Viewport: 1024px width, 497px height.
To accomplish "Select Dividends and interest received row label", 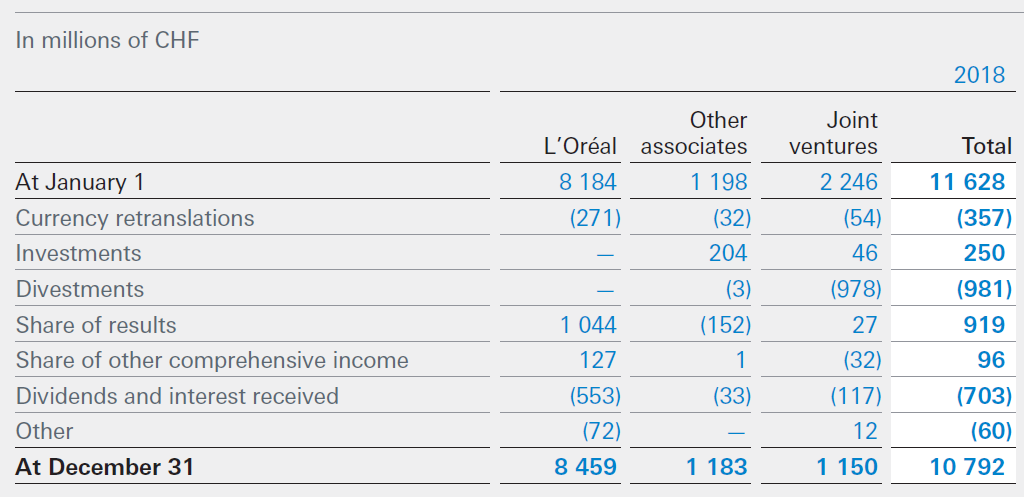I will [177, 396].
